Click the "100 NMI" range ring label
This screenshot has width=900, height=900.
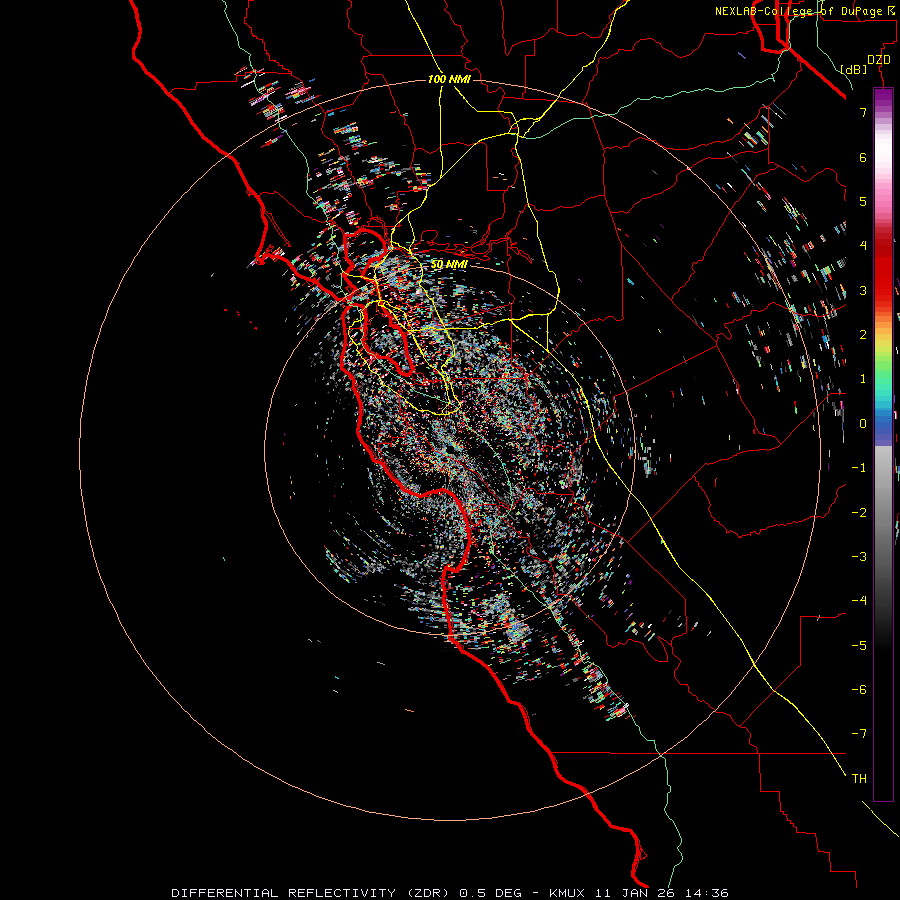pyautogui.click(x=449, y=79)
